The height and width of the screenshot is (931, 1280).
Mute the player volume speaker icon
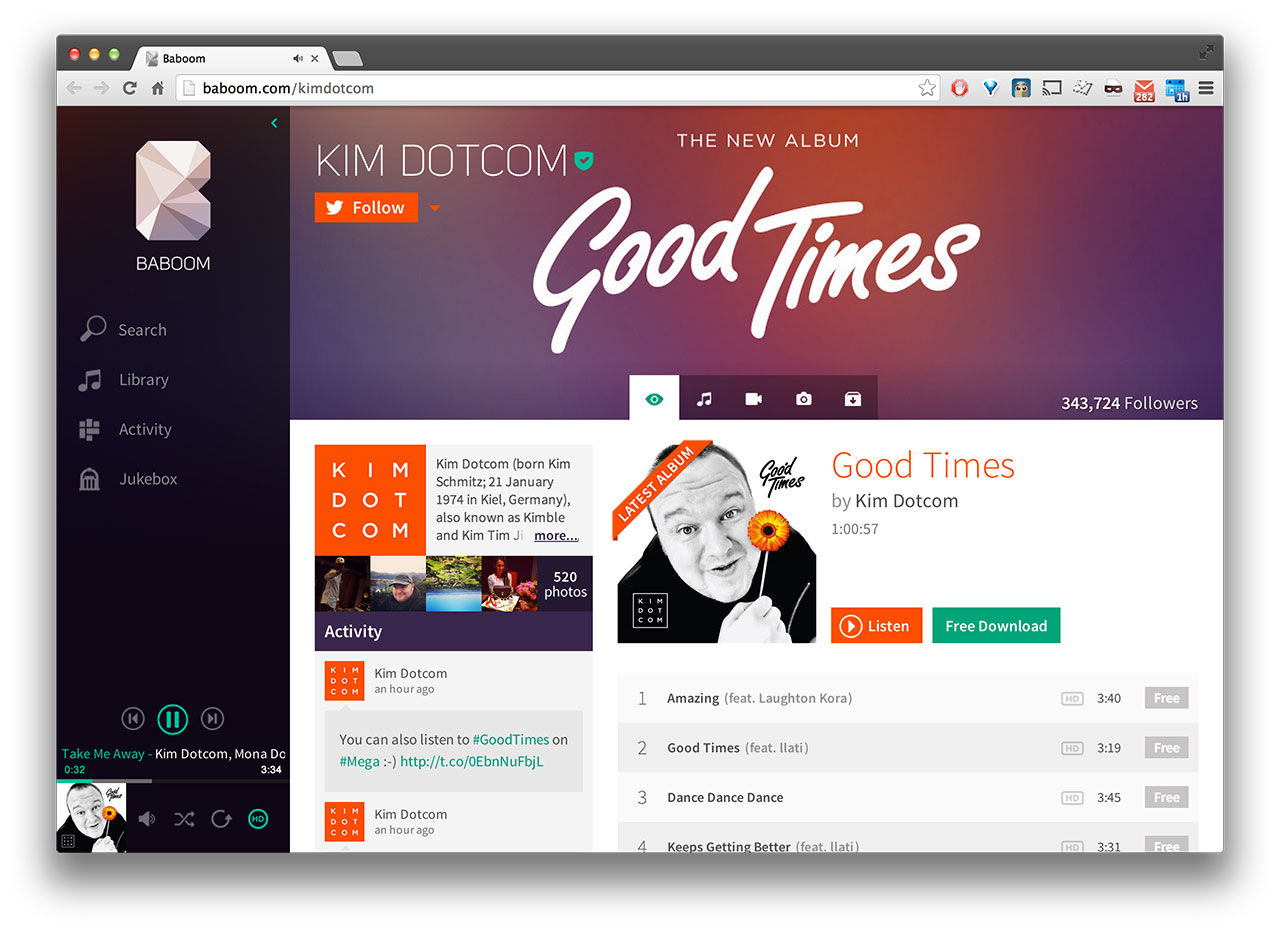tap(147, 819)
